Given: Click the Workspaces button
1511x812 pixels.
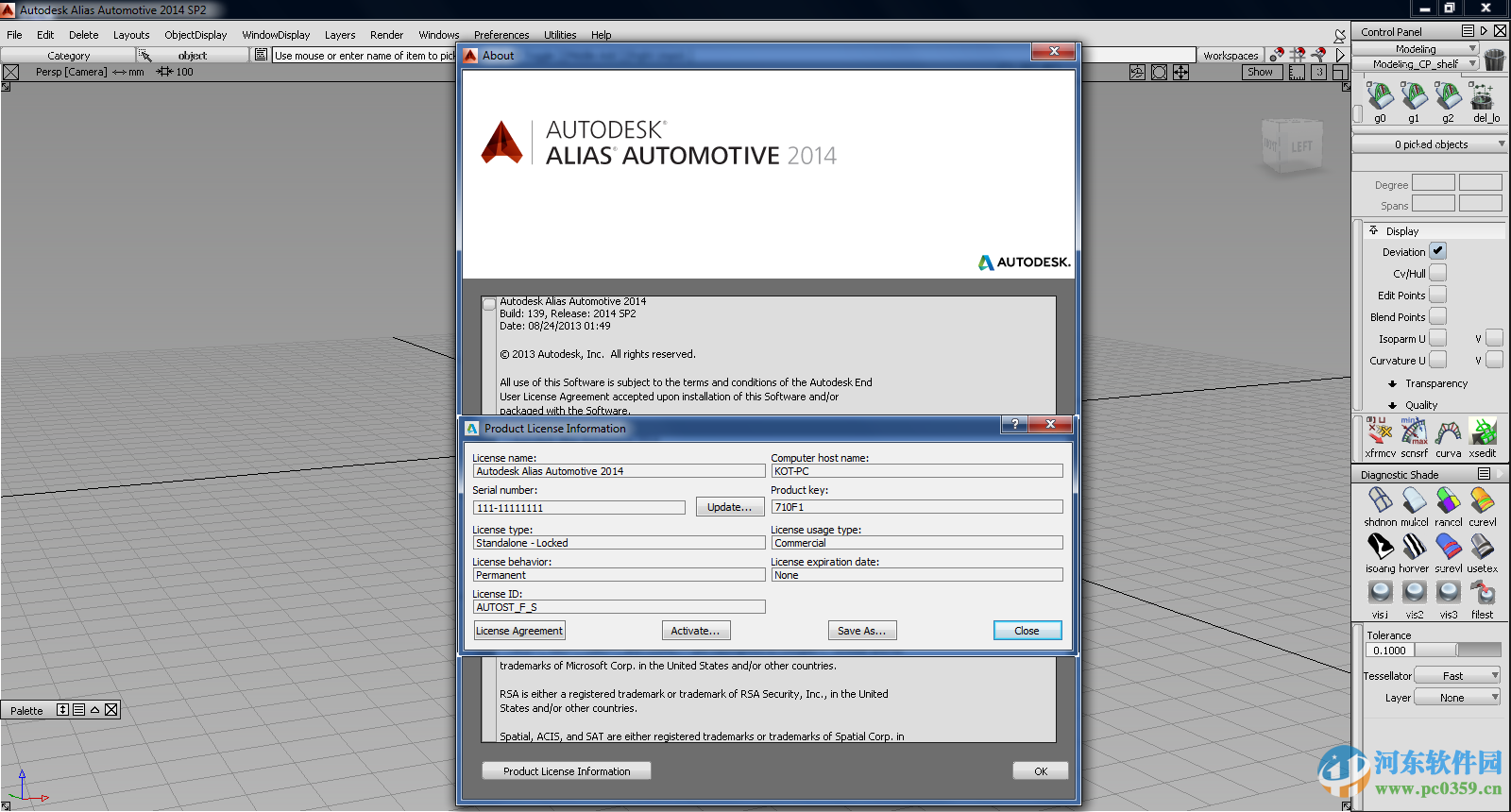Looking at the screenshot, I should [1231, 56].
